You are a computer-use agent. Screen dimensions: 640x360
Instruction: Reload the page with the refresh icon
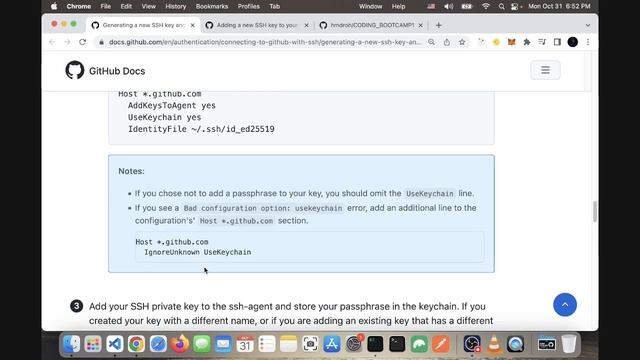tap(83, 42)
